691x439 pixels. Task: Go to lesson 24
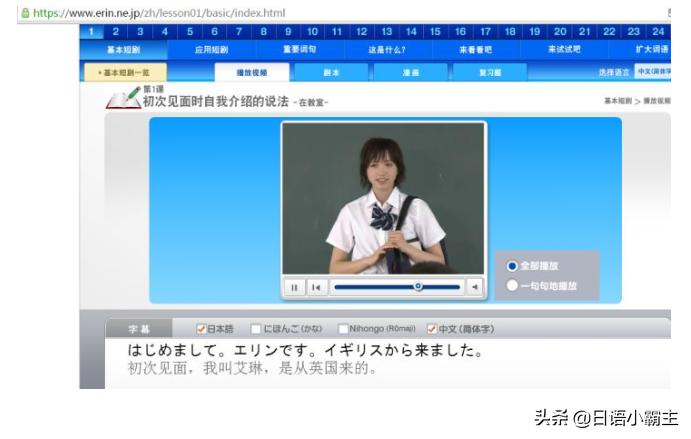coord(658,32)
